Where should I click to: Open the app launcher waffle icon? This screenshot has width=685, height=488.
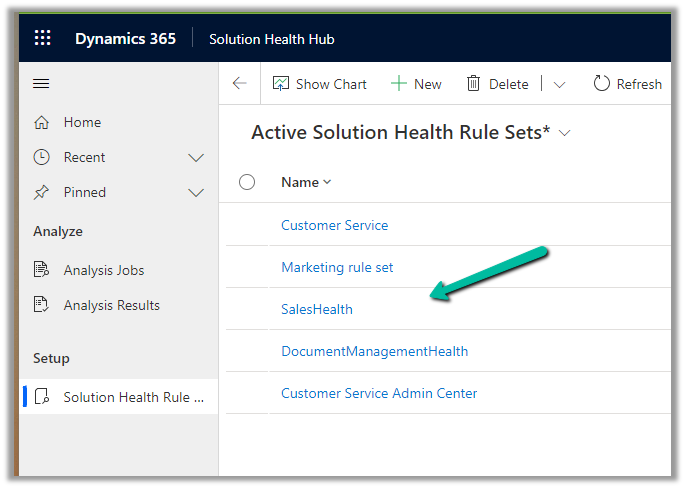click(x=42, y=39)
